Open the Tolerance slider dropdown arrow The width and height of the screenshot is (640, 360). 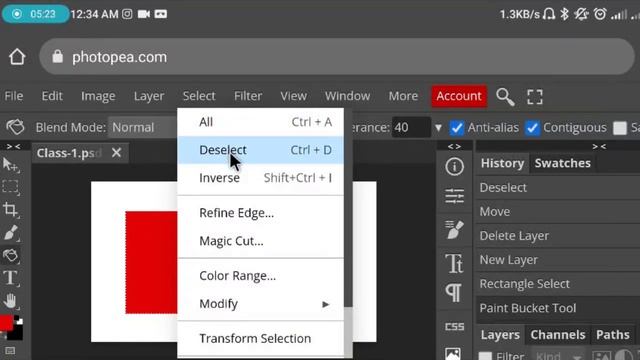coord(438,128)
